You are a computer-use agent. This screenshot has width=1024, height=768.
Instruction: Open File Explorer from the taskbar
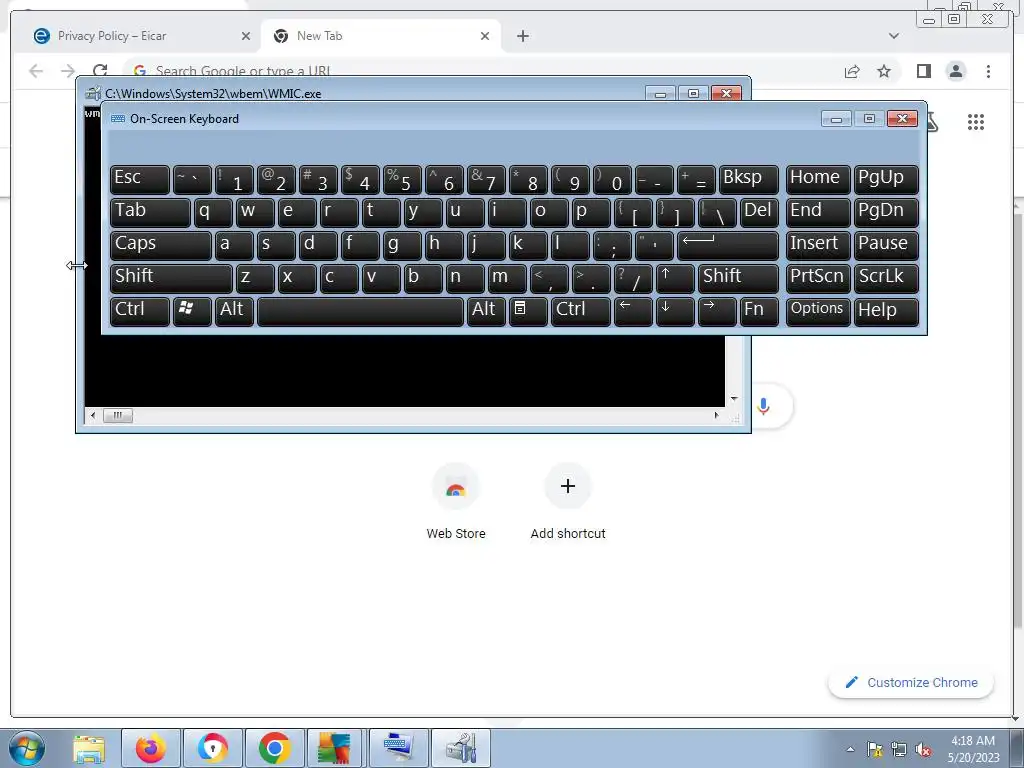coord(89,748)
